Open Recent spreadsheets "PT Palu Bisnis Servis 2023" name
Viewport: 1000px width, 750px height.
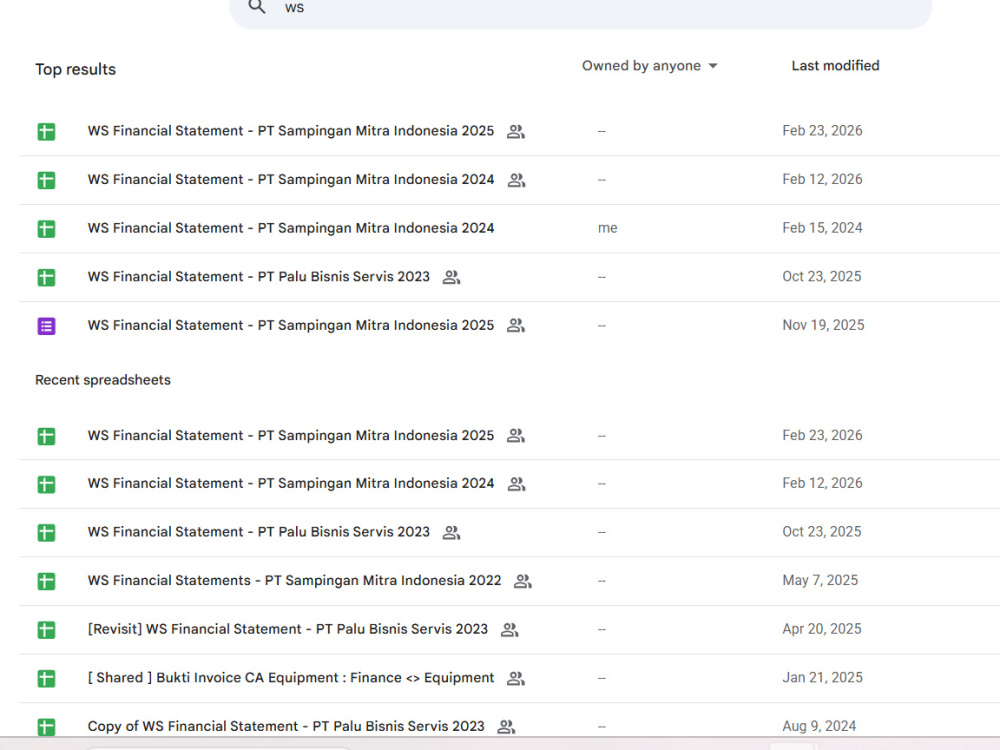[x=258, y=531]
